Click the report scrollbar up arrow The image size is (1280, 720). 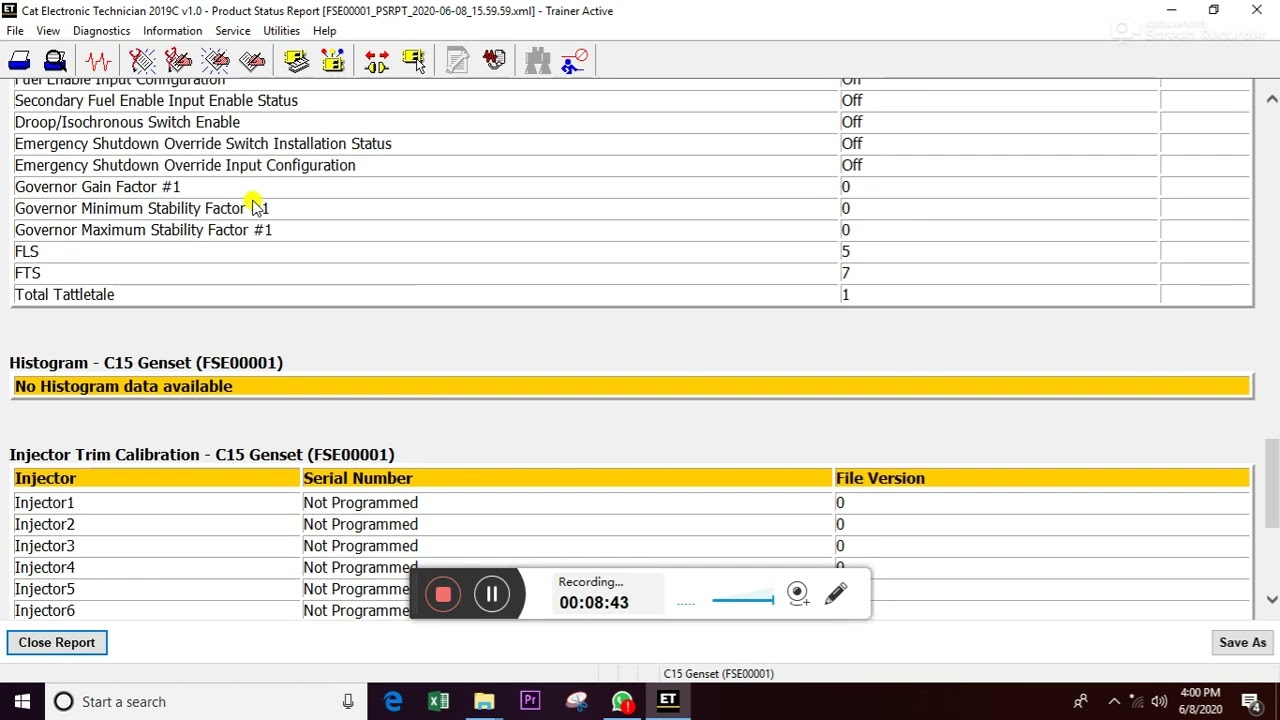tap(1271, 99)
